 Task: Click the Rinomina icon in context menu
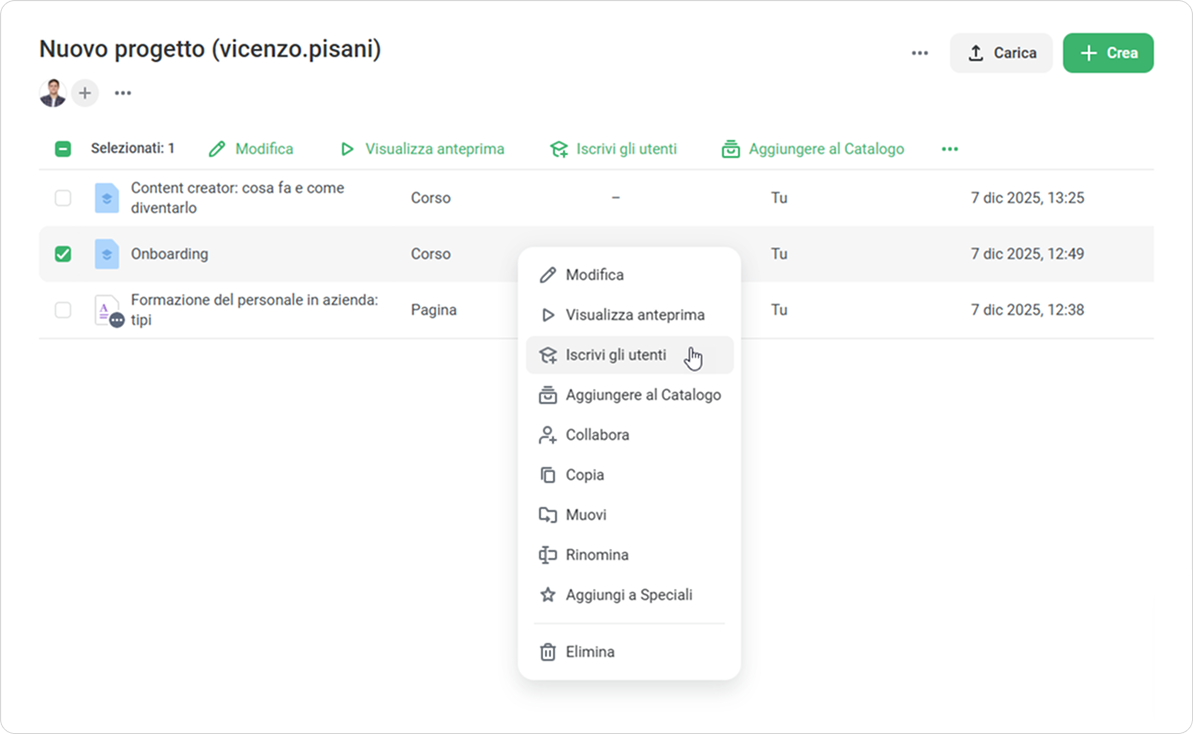(x=548, y=555)
